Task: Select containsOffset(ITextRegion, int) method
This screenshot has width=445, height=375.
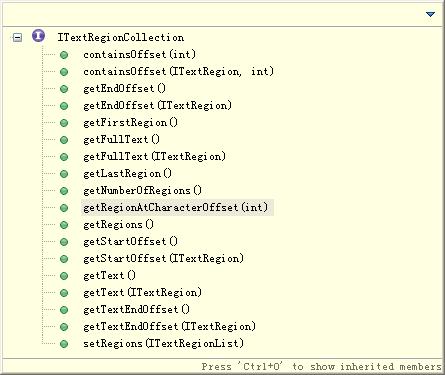Action: pyautogui.click(x=178, y=71)
